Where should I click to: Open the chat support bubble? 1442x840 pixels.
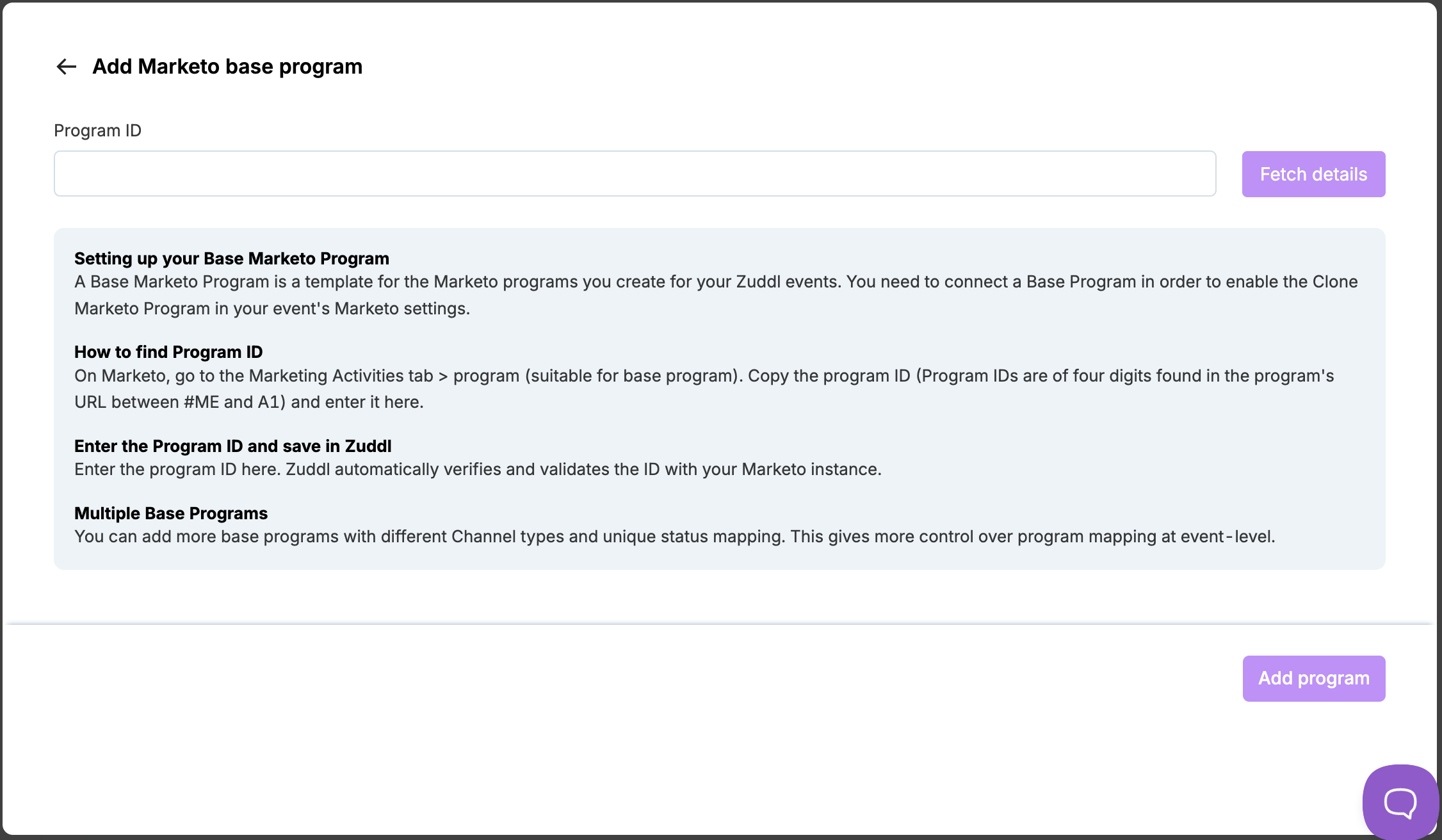click(x=1400, y=801)
